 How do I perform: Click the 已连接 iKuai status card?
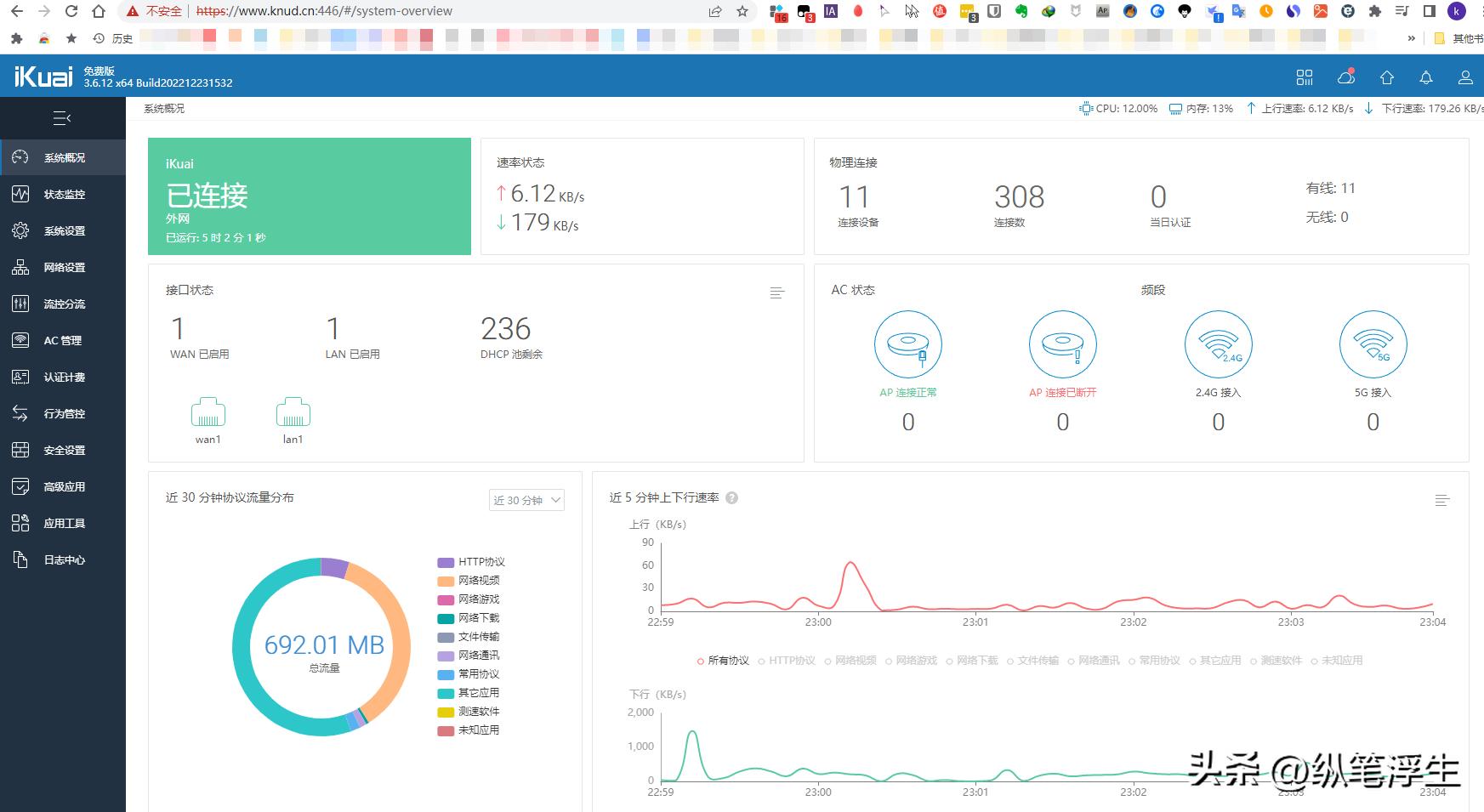(309, 196)
